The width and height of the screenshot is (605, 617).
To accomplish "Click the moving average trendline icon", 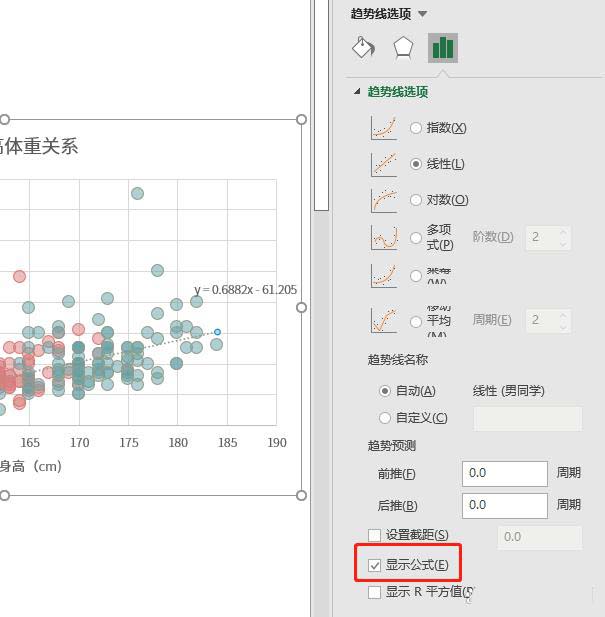I will click(x=384, y=320).
